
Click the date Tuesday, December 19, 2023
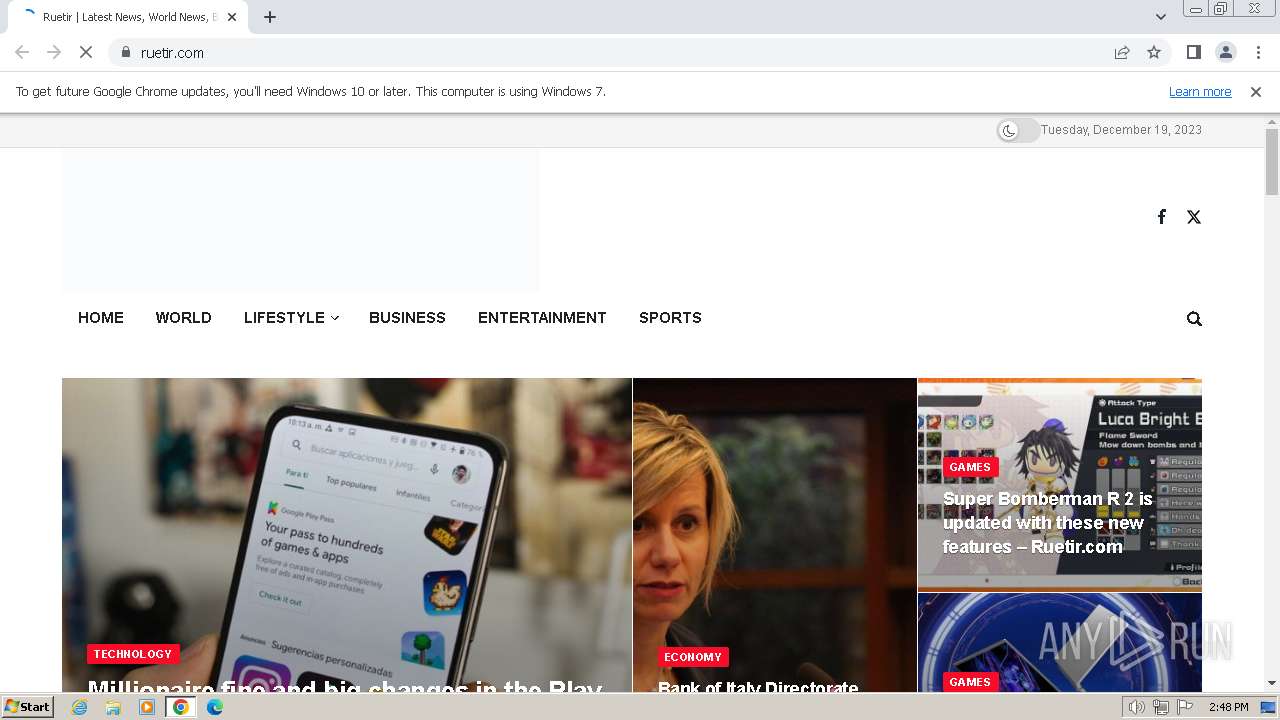click(x=1121, y=130)
